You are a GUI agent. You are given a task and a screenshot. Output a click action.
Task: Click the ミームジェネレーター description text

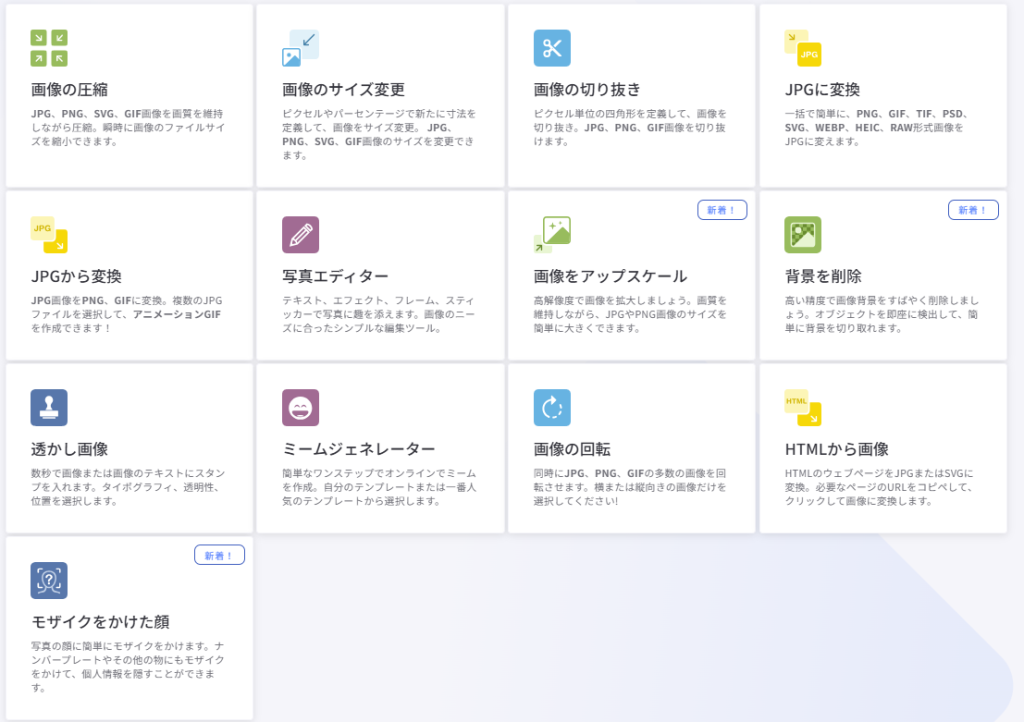pos(380,487)
